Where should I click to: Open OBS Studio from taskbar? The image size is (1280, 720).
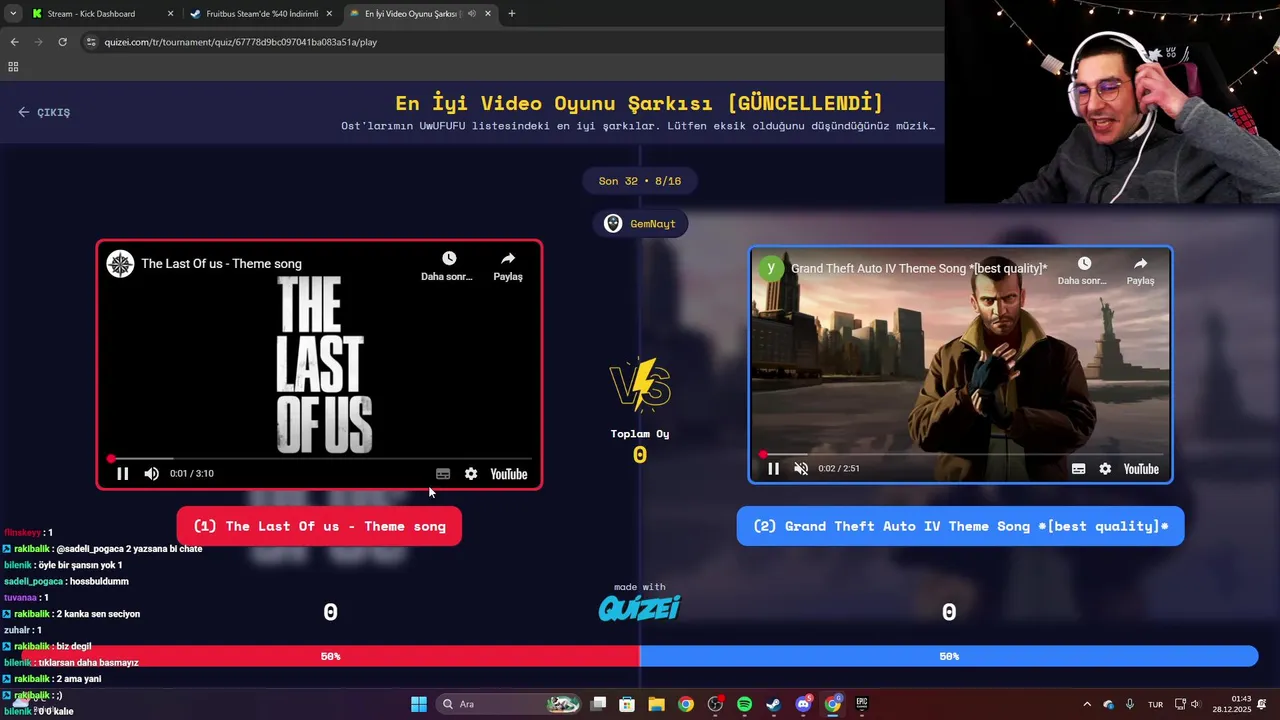(x=715, y=704)
